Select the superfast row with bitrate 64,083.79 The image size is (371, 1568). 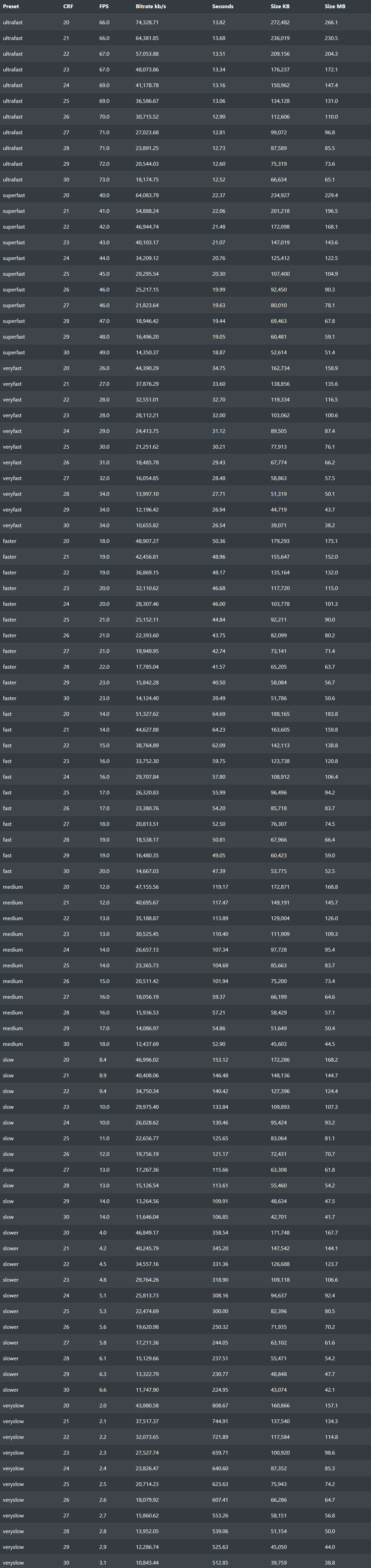coord(185,195)
